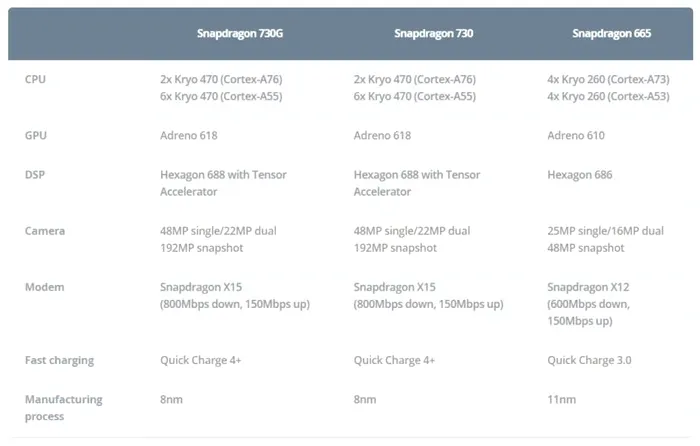Click the 4x Kryo 260 (Cortex-A73) text

[x=608, y=79]
